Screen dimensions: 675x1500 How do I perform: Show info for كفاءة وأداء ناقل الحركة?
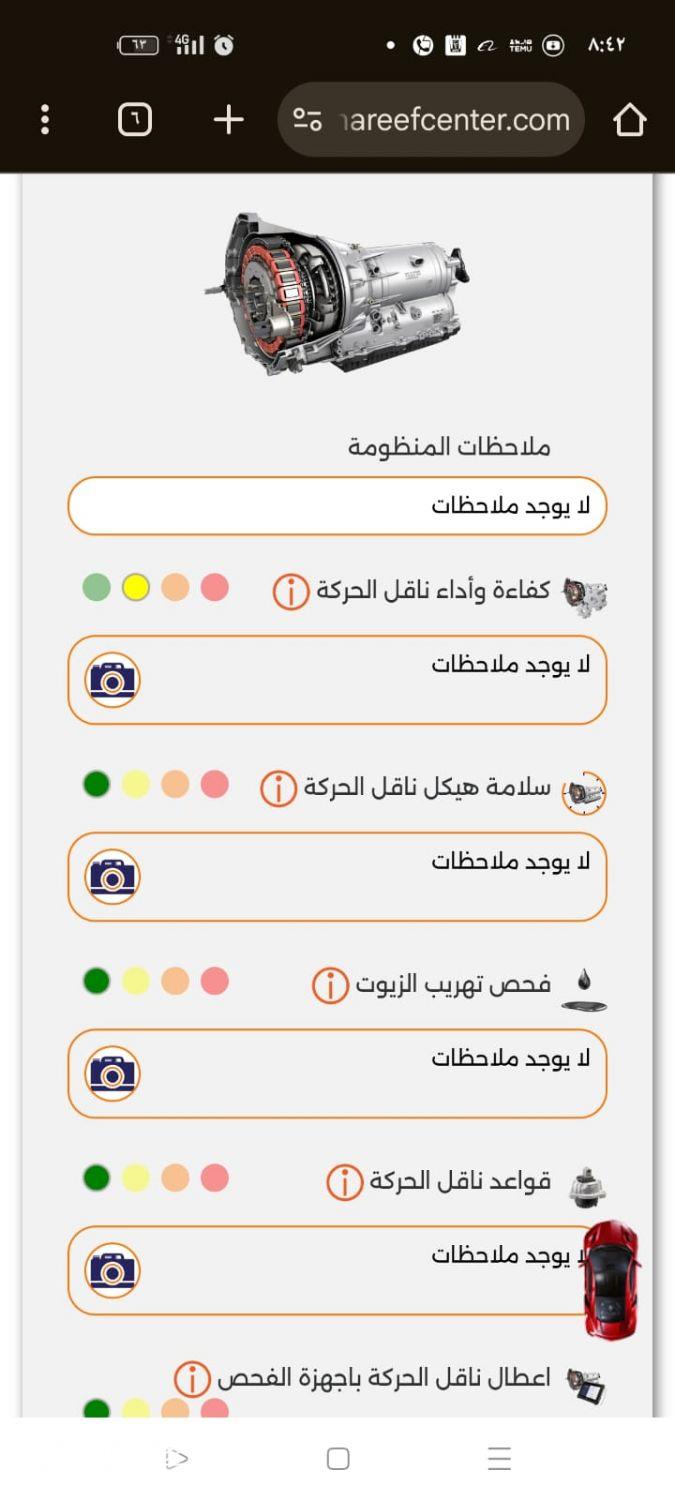(291, 592)
